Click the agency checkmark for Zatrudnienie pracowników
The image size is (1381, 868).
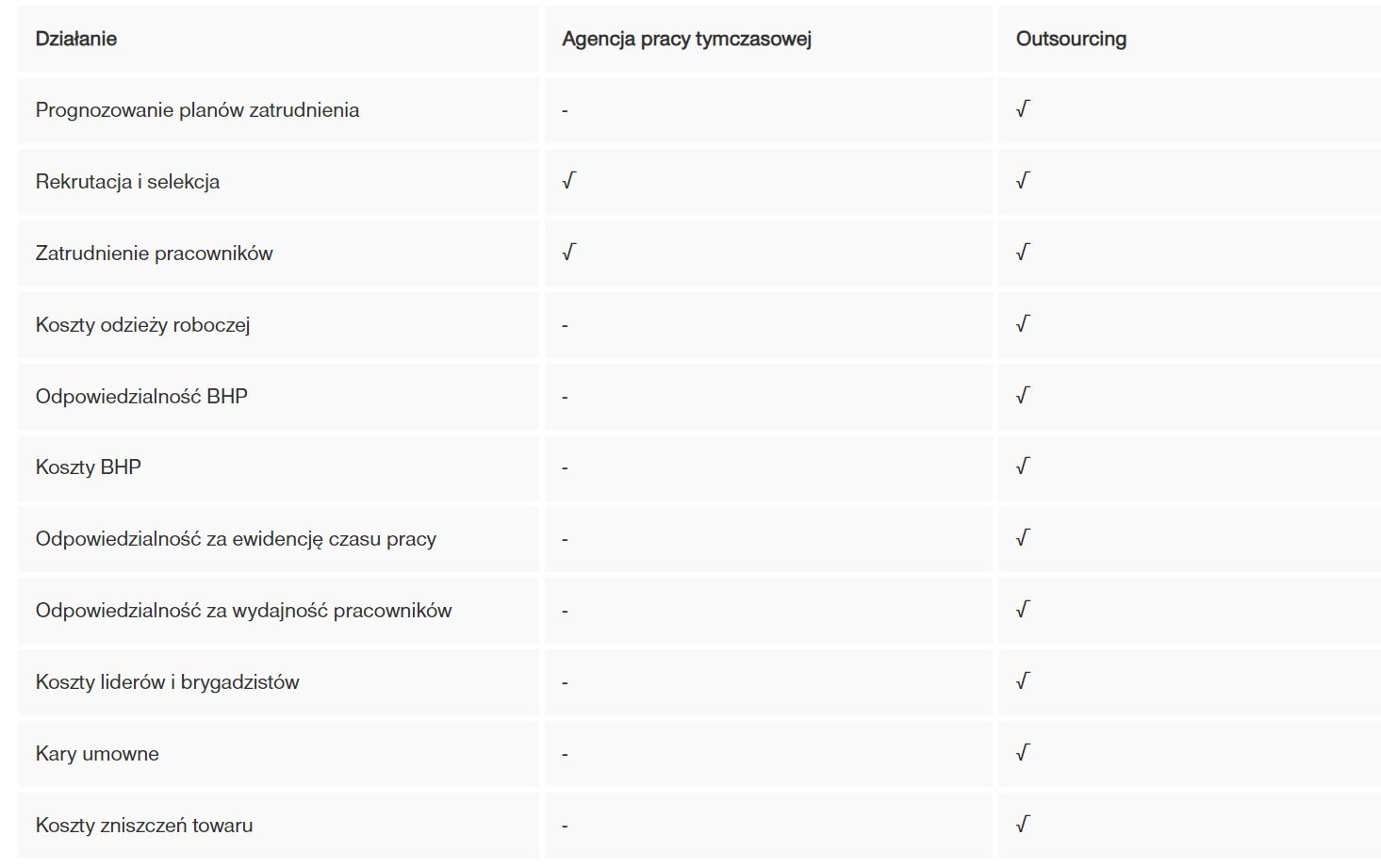point(568,253)
